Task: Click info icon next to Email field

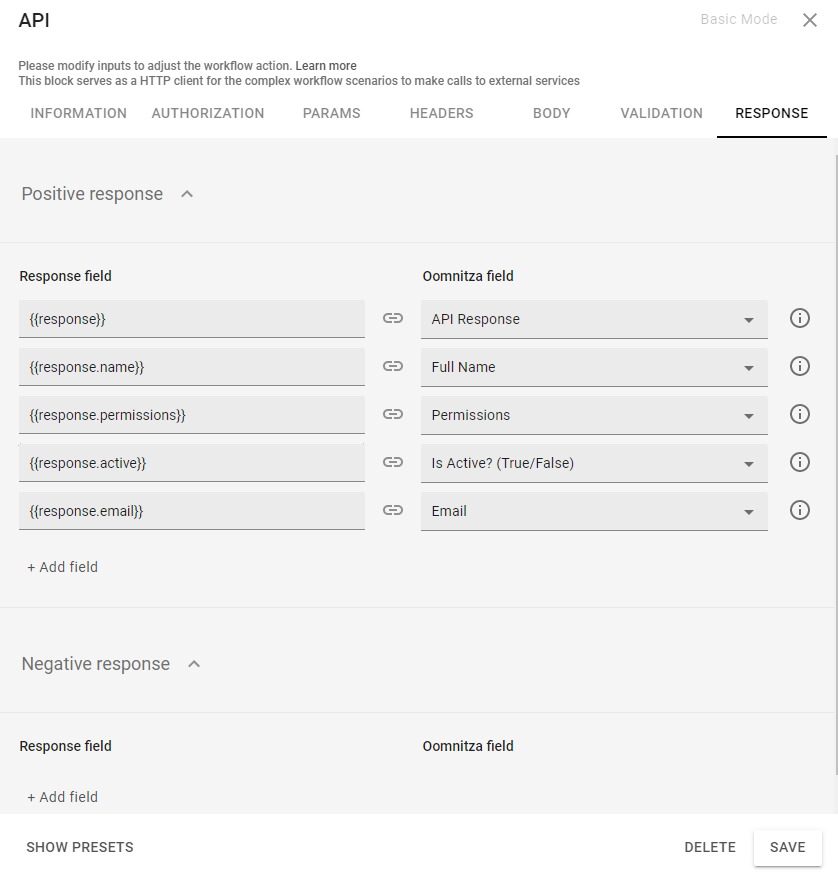Action: [799, 511]
